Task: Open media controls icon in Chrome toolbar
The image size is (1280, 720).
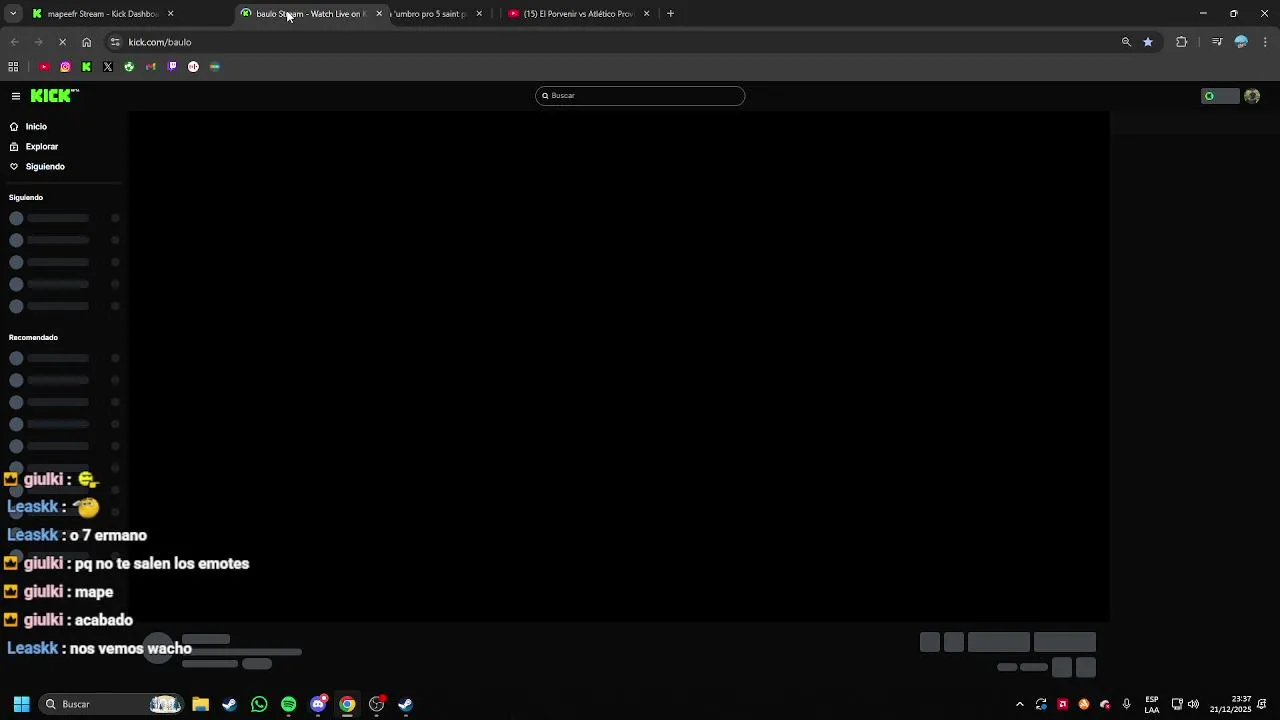Action: tap(1217, 42)
